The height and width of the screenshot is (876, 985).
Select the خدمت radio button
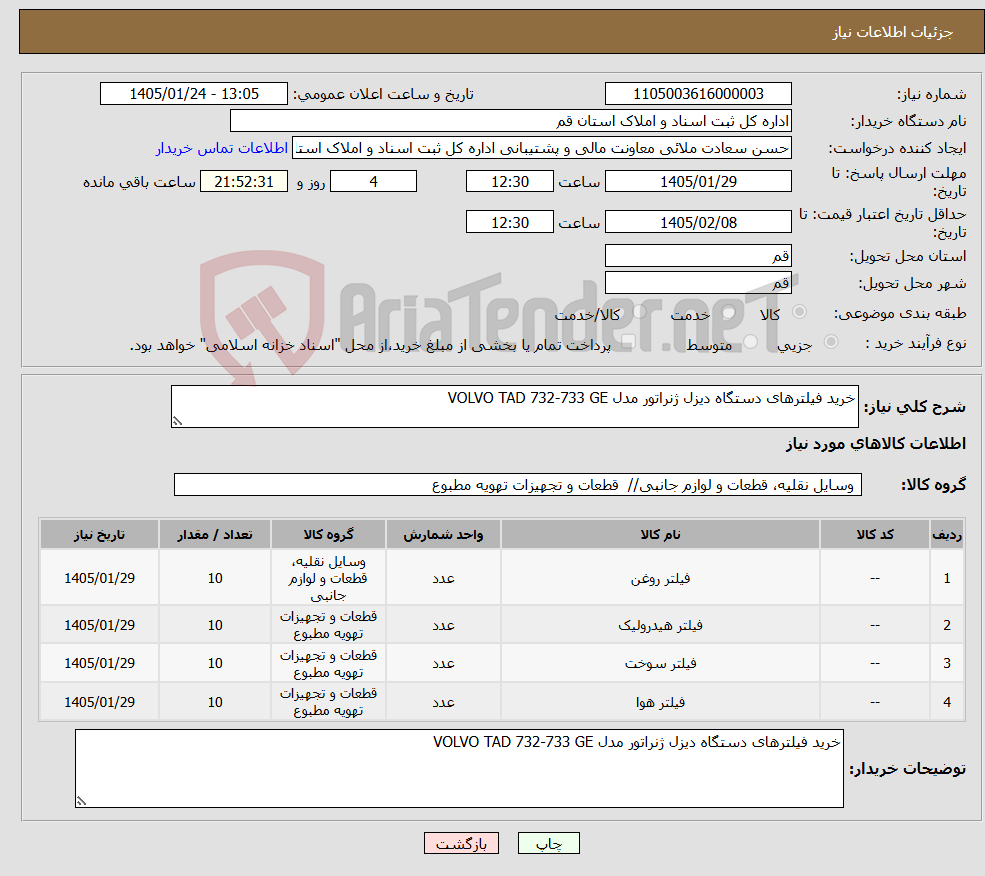pos(728,312)
